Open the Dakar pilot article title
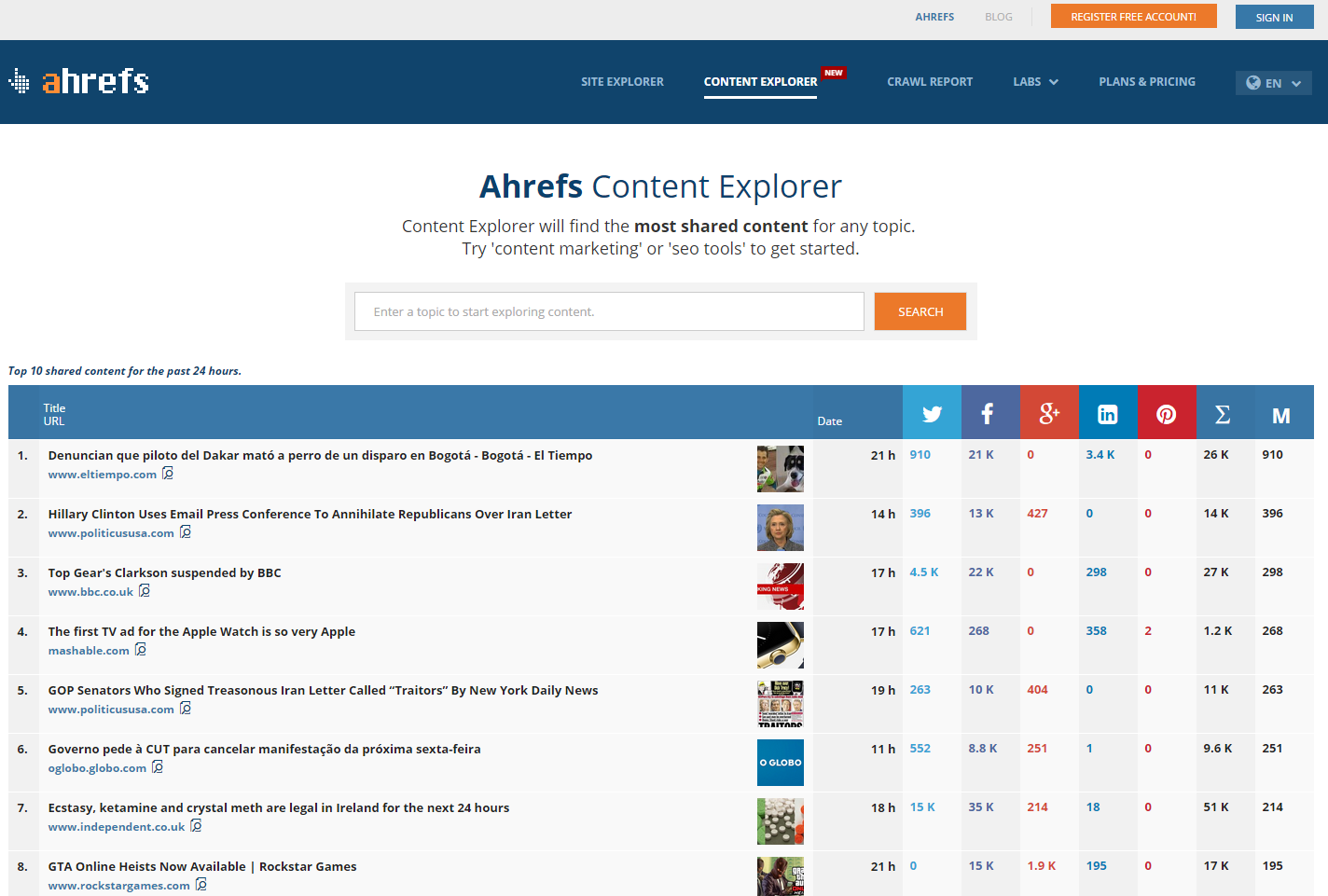The height and width of the screenshot is (896, 1328). point(321,455)
